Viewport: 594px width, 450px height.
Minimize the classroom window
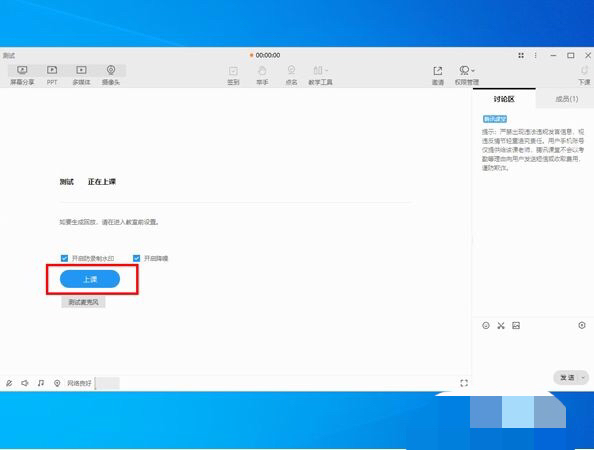tap(553, 55)
